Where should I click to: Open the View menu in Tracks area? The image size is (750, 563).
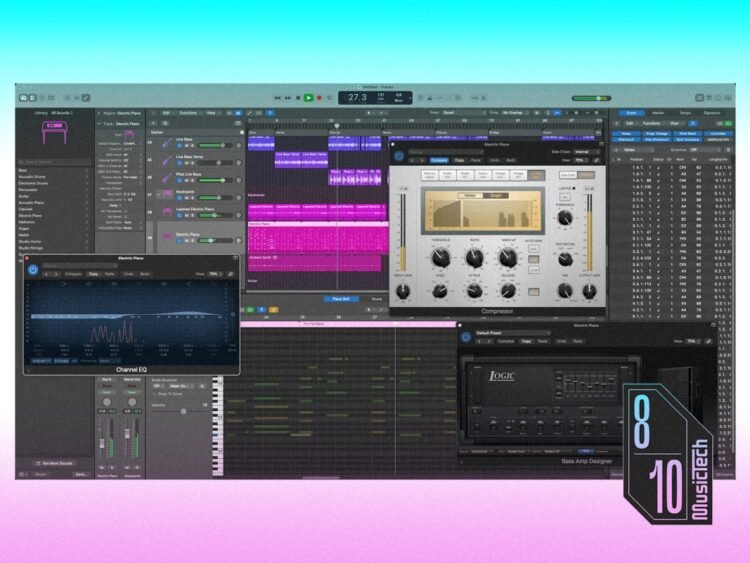click(x=211, y=113)
